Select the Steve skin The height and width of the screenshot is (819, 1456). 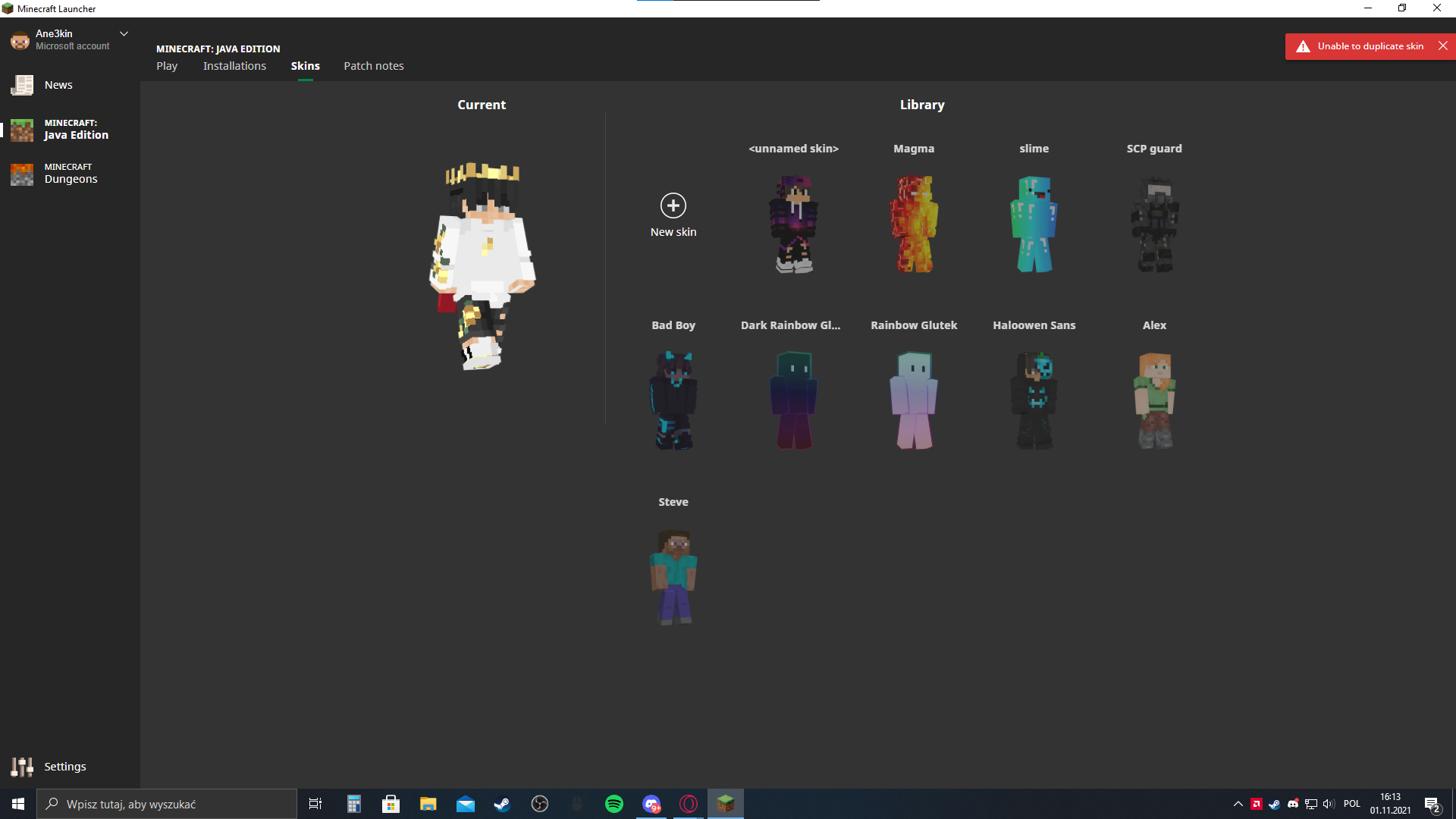[x=673, y=577]
